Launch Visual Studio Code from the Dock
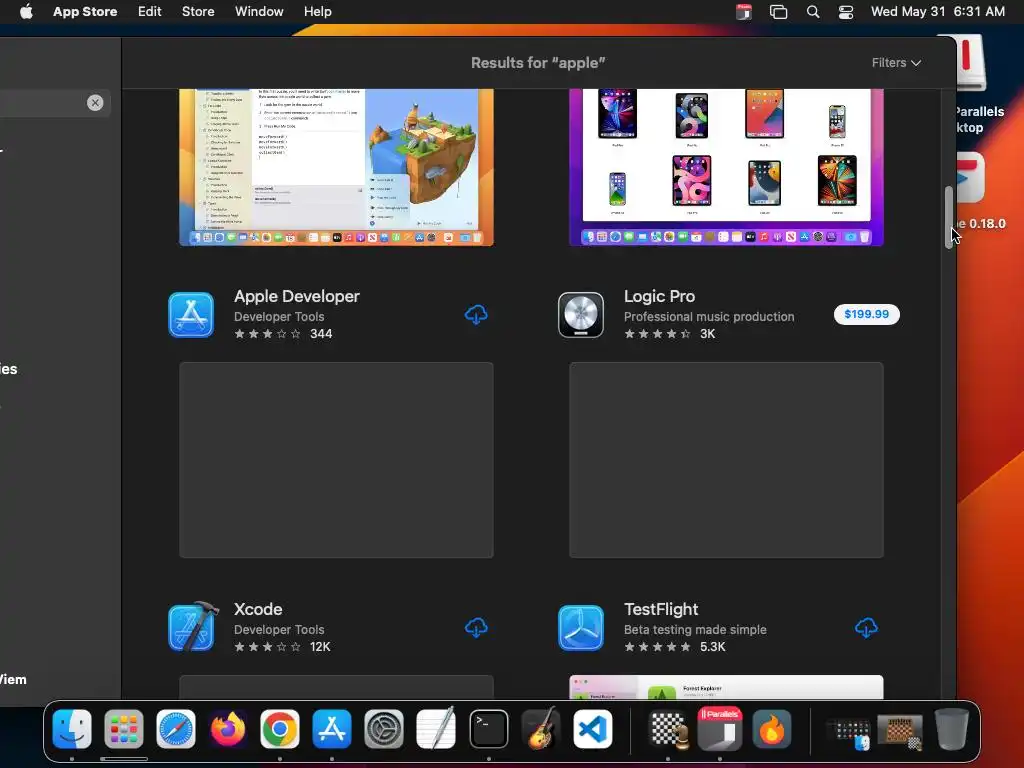 coord(593,729)
